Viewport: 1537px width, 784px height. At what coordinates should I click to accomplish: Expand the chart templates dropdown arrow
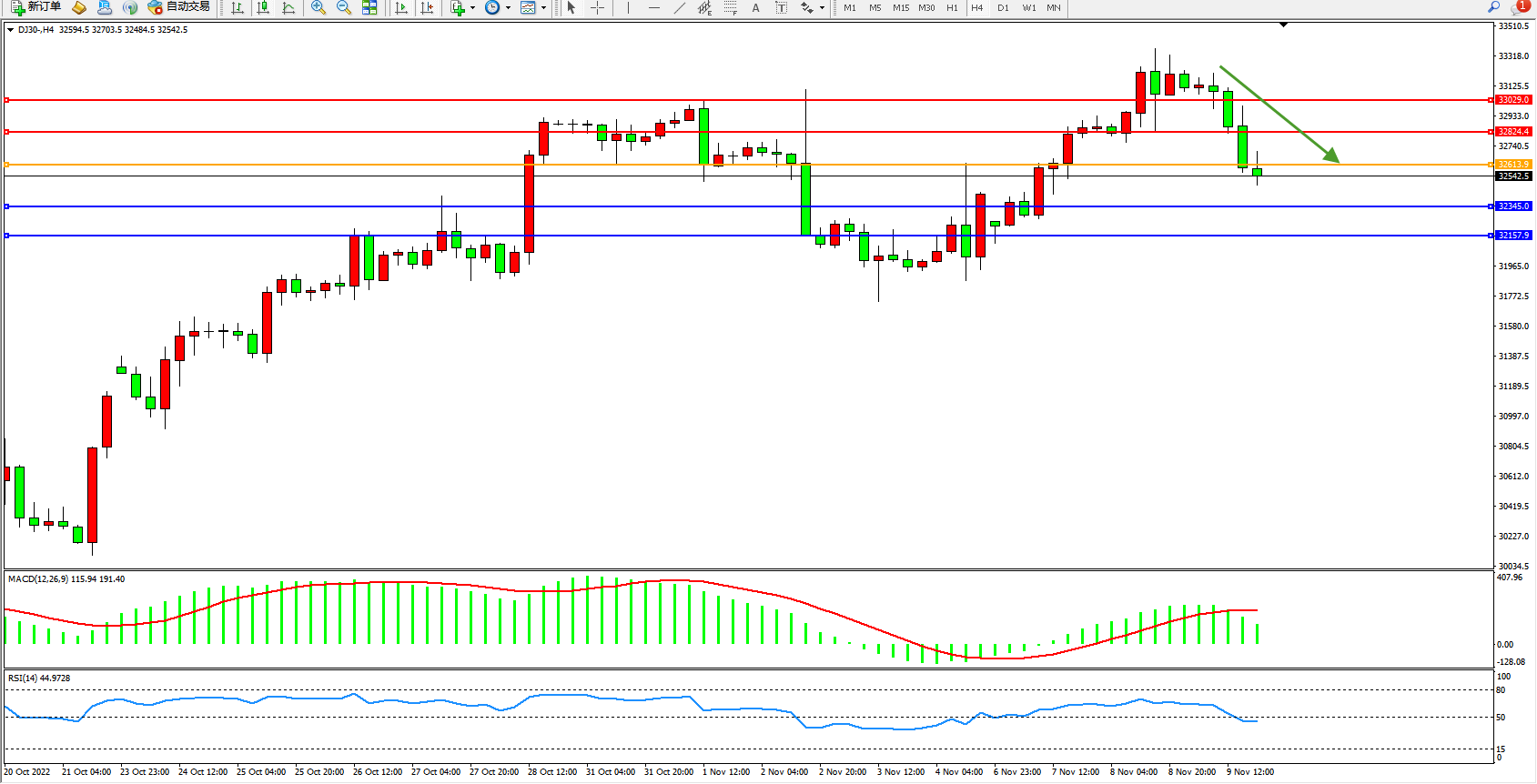click(x=543, y=8)
